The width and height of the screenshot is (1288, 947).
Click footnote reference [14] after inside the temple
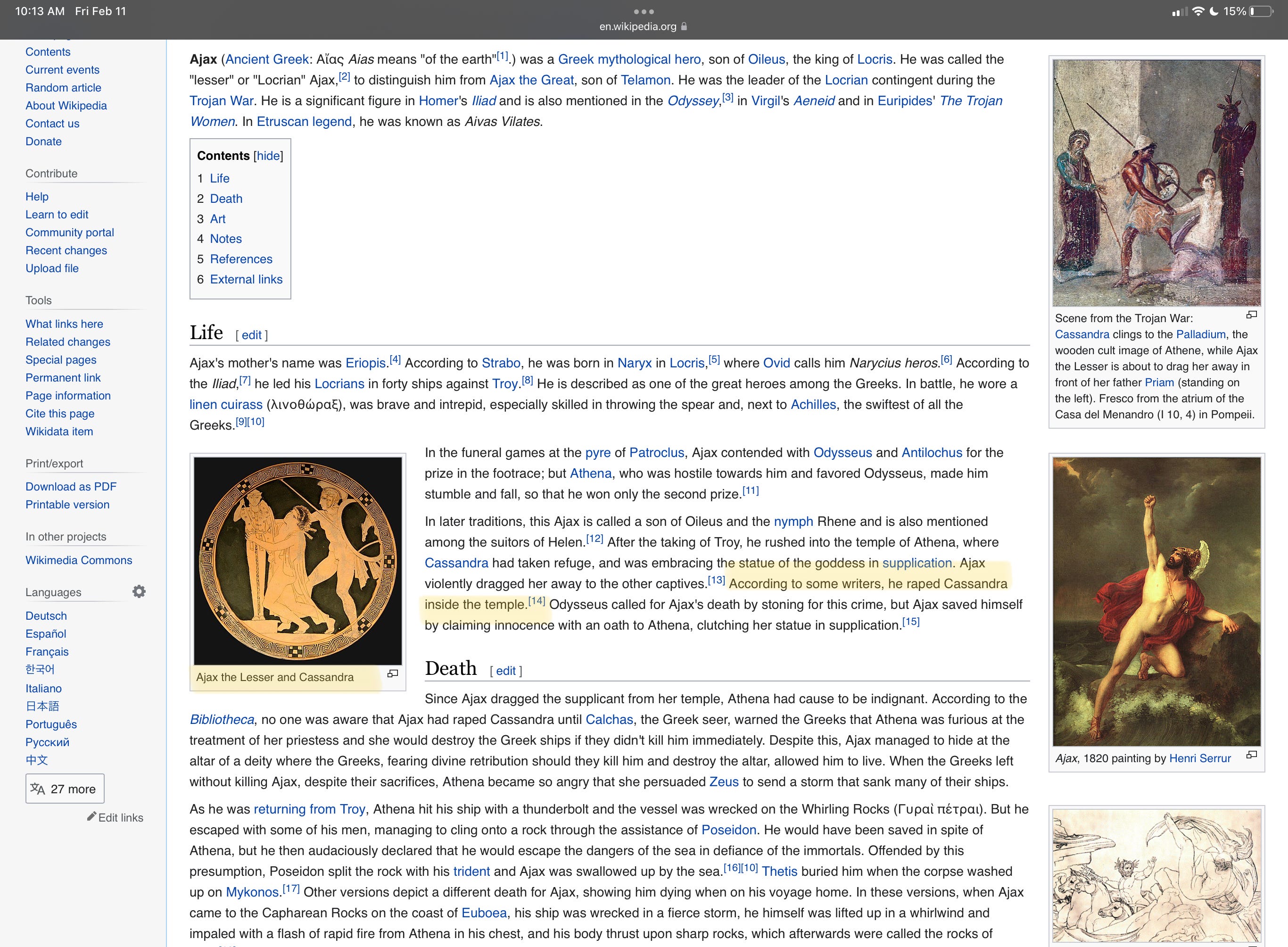537,601
